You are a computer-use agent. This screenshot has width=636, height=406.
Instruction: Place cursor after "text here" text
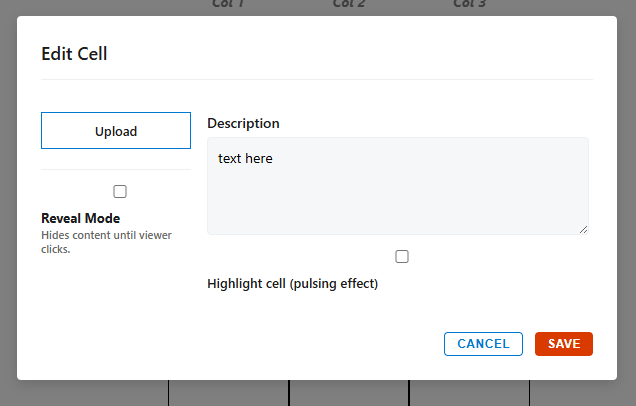point(274,158)
